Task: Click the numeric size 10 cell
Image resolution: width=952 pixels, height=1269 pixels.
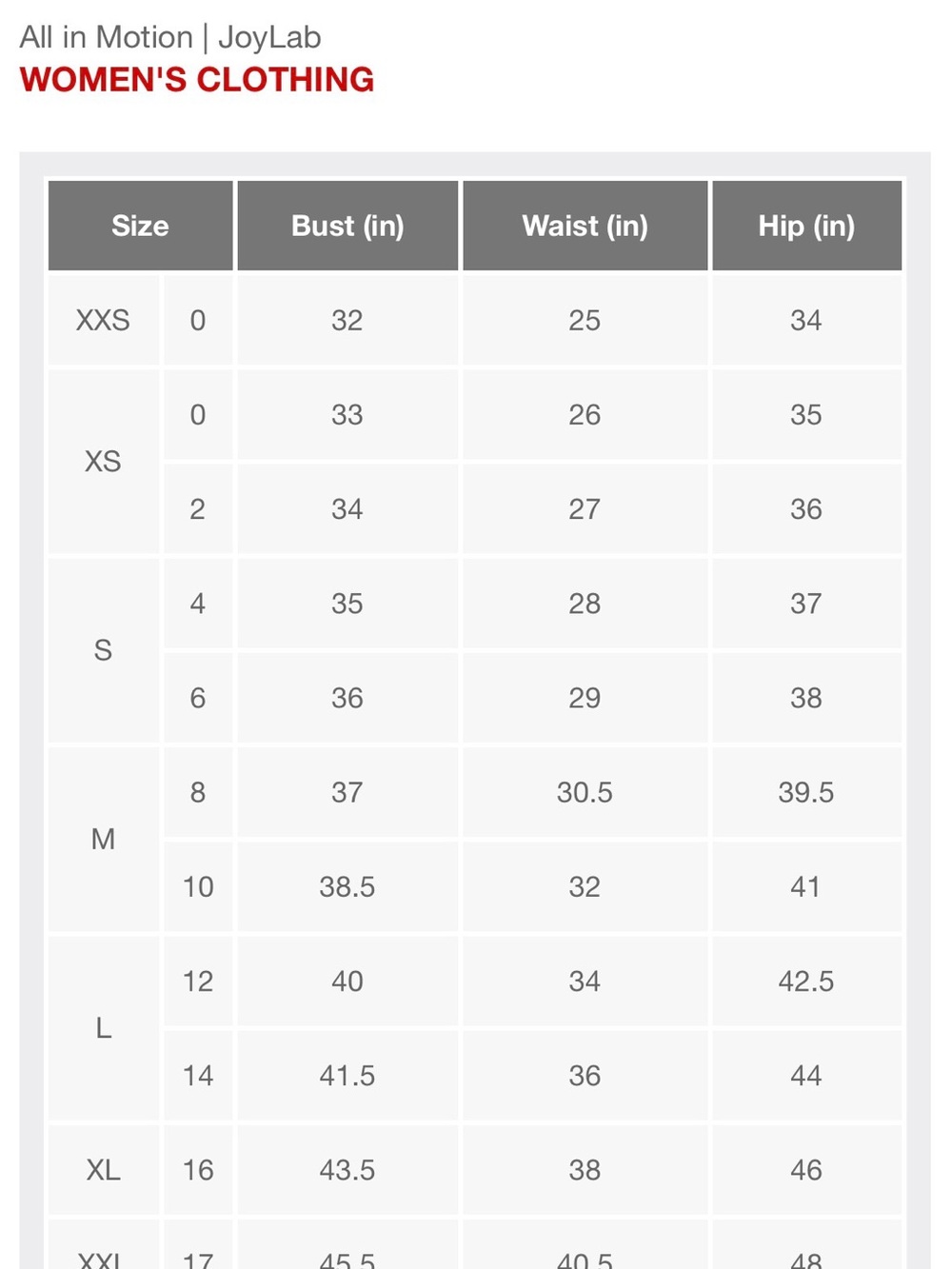Action: (198, 886)
